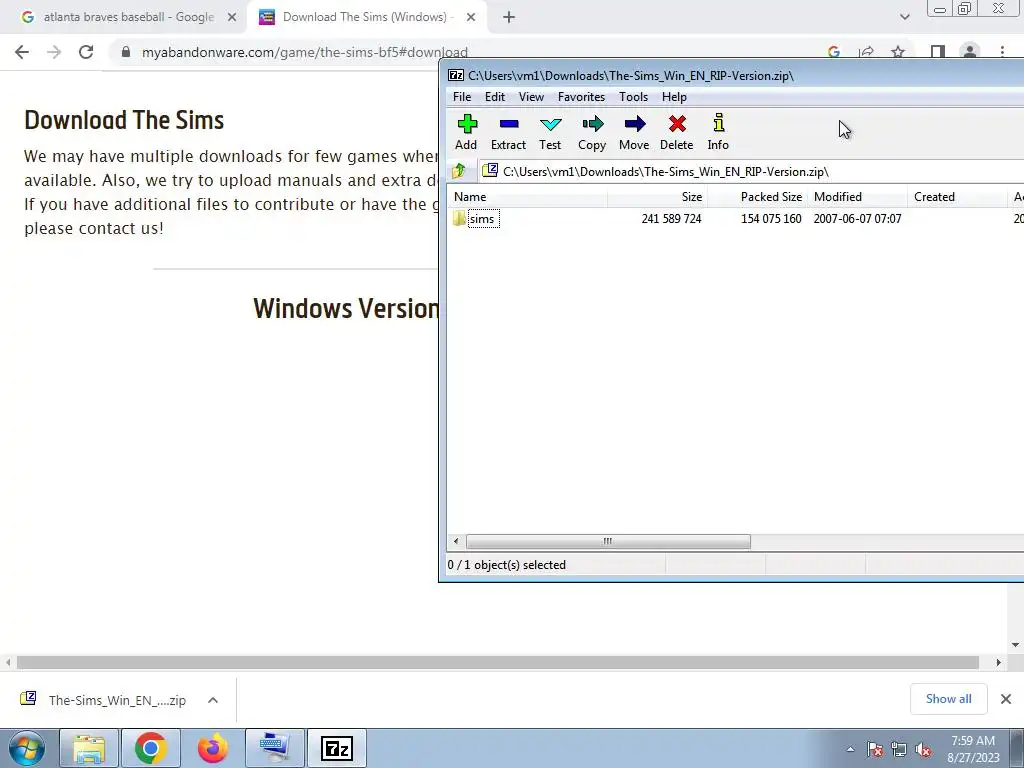Sort the archive list by Name column
This screenshot has height=768, width=1024.
click(x=528, y=197)
